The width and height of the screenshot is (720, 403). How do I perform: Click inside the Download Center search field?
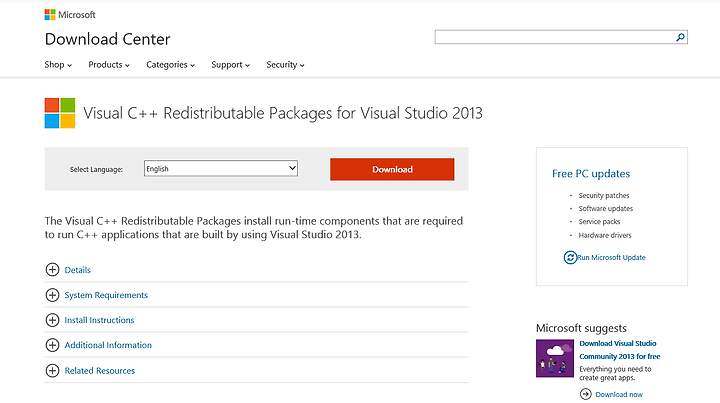(554, 37)
